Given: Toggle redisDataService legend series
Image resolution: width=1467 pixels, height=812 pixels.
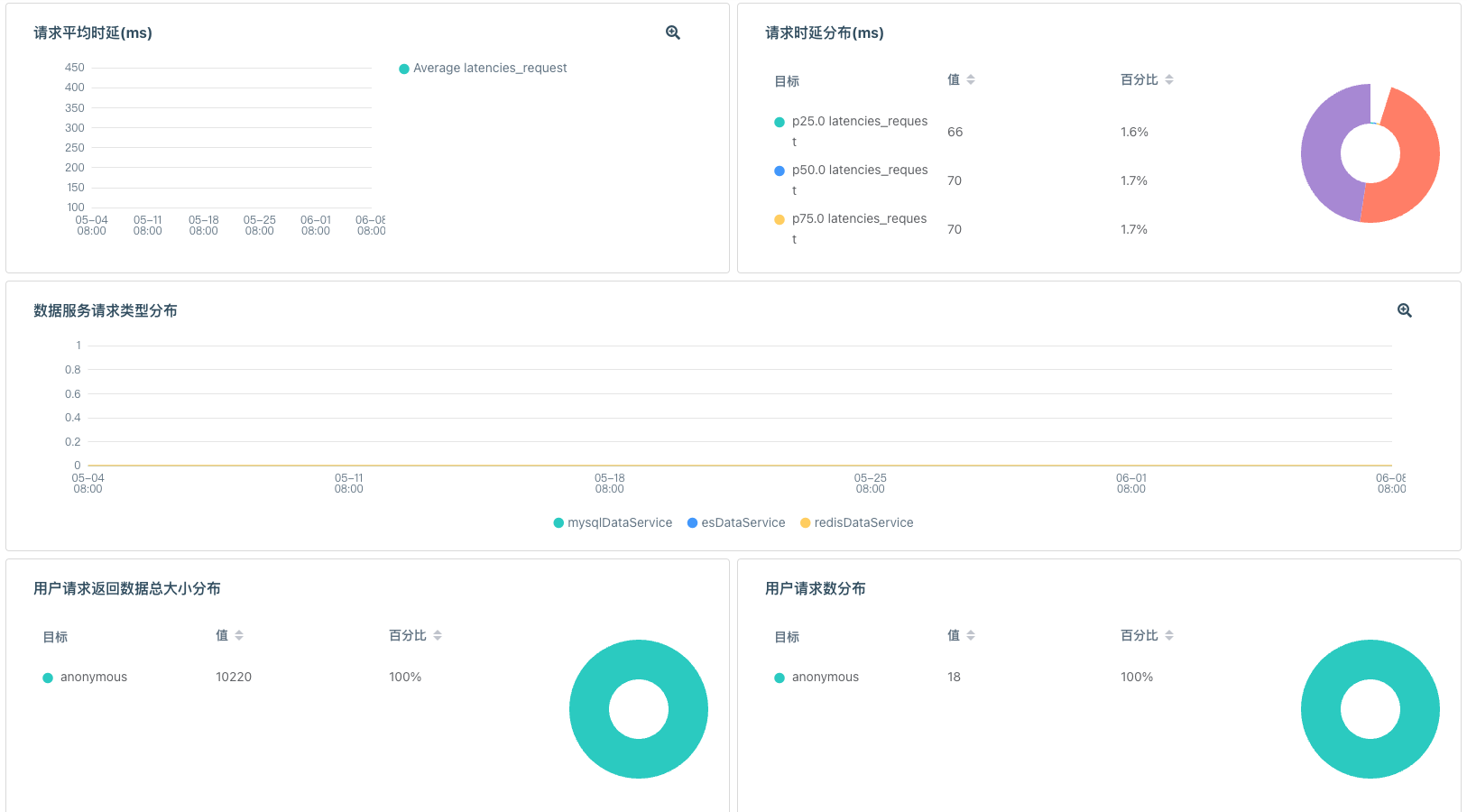Looking at the screenshot, I should 857,523.
